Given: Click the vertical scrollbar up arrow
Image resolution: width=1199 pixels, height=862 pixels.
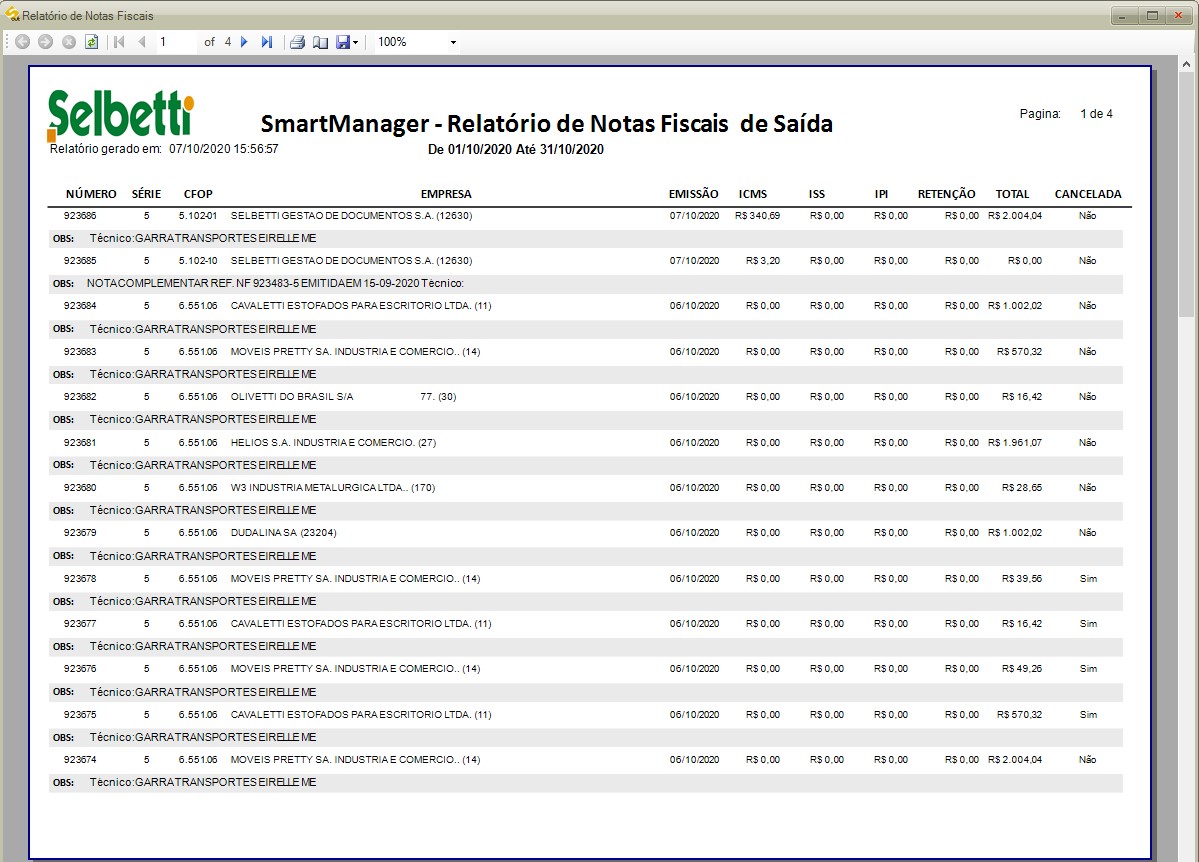Looking at the screenshot, I should 1186,64.
